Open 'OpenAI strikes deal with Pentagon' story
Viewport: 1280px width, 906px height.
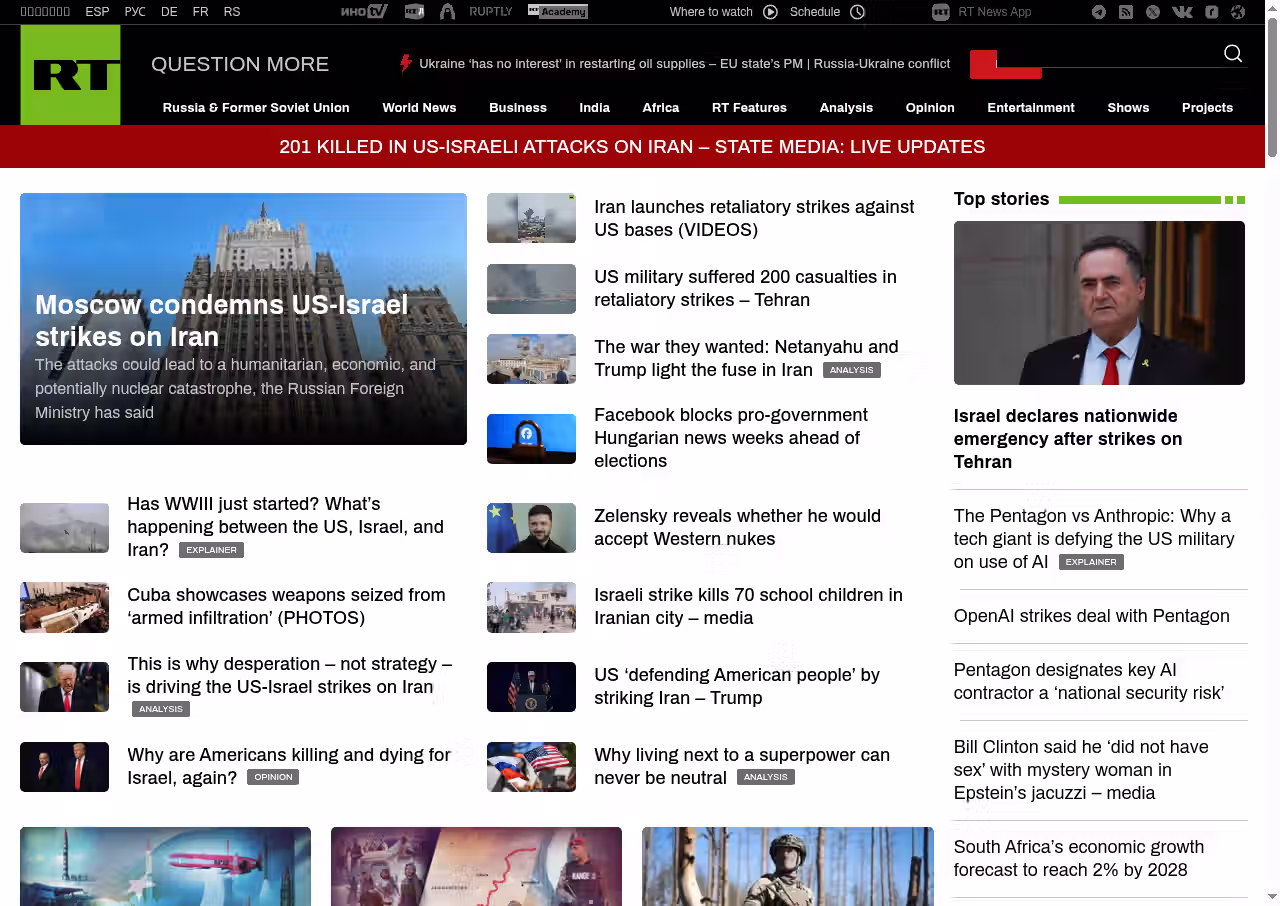click(1091, 616)
